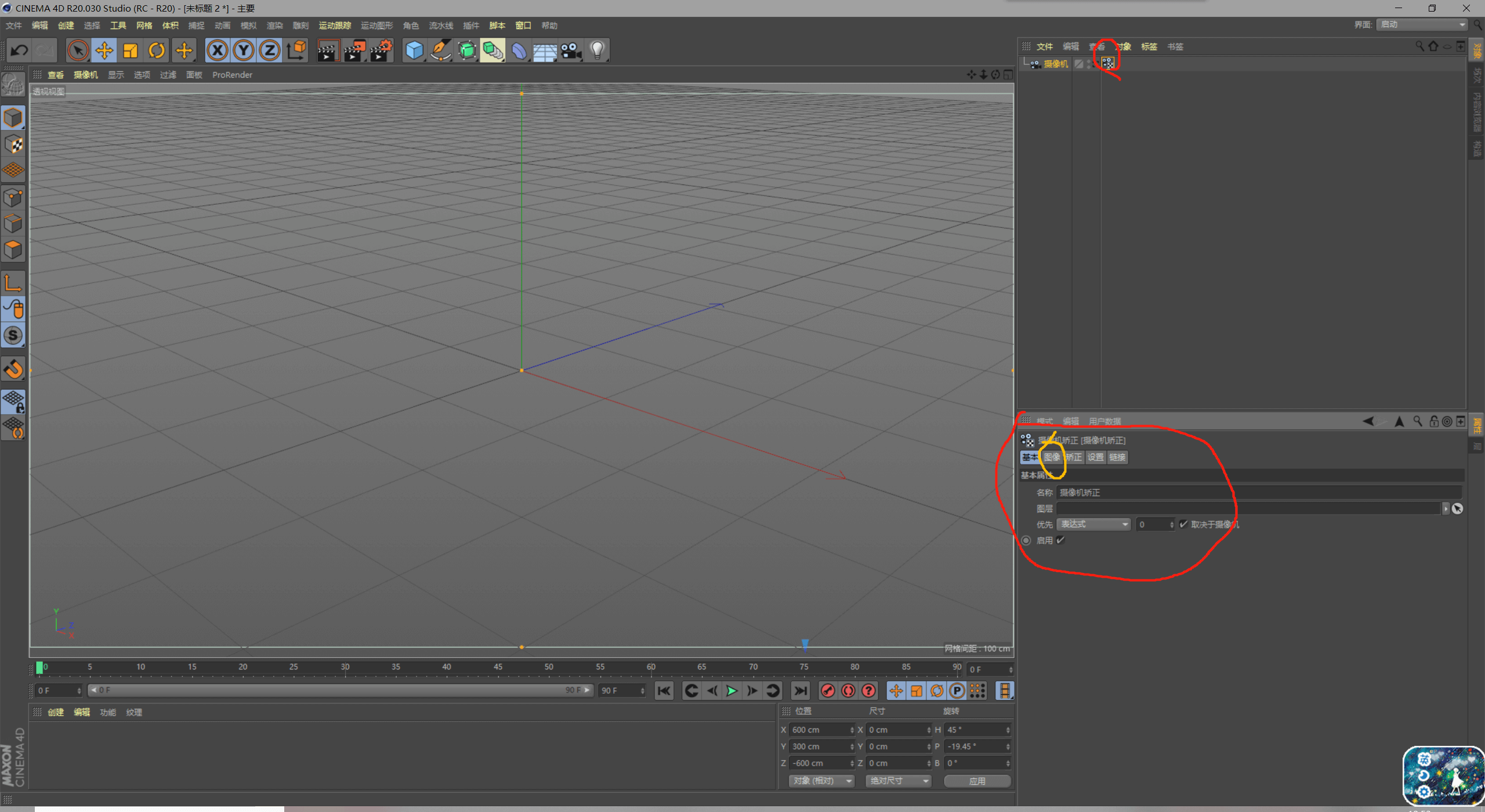
Task: Add a Cube primitive object
Action: (414, 50)
